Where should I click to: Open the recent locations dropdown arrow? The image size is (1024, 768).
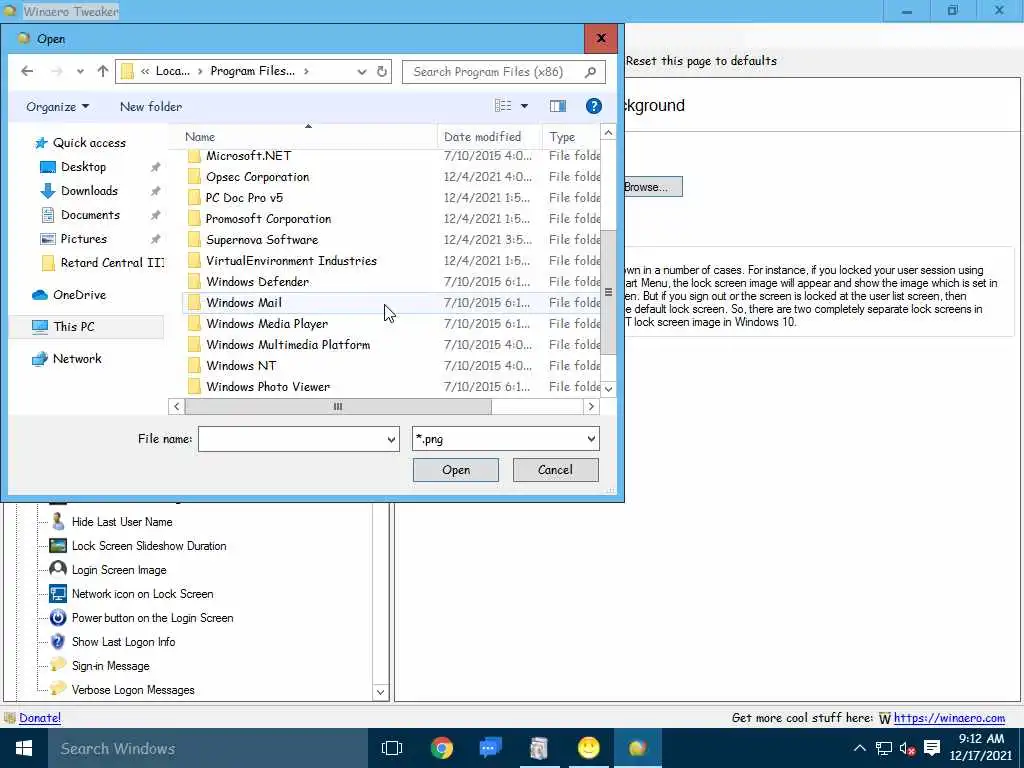click(80, 72)
